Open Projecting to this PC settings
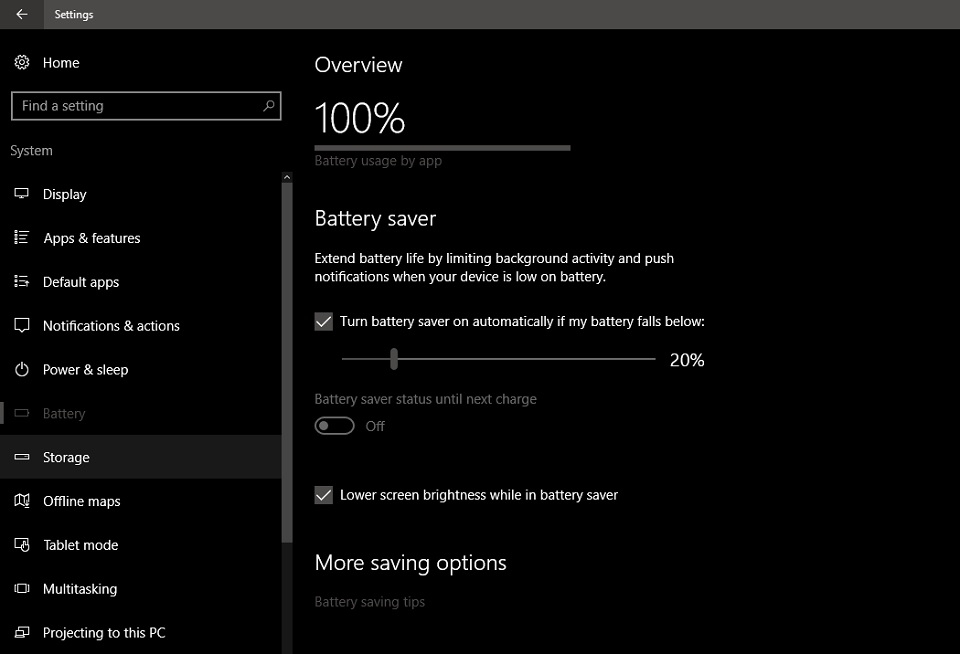Viewport: 960px width, 654px height. (x=104, y=633)
